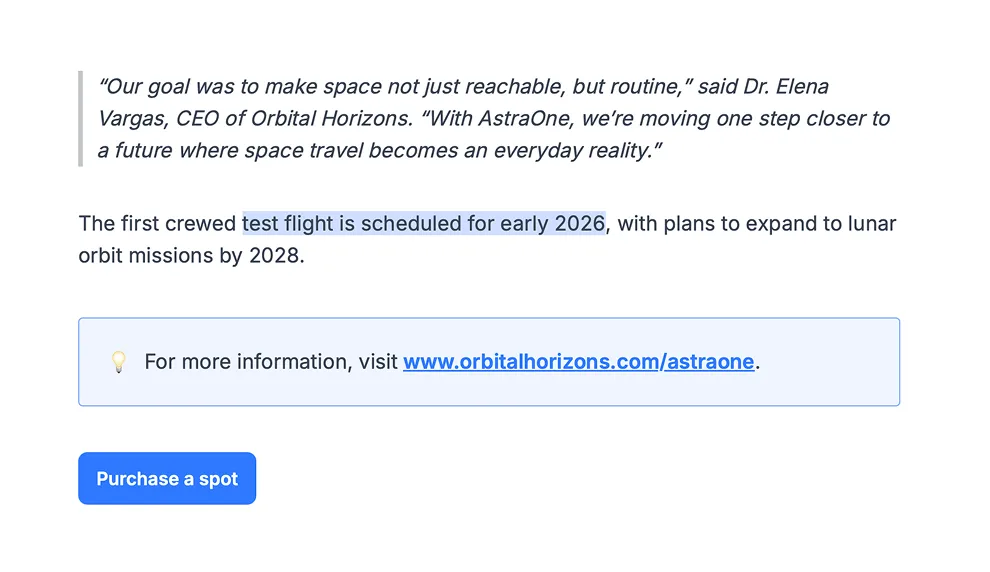The height and width of the screenshot is (572, 990).
Task: Click "The first crewed" paragraph opening
Action: tap(158, 223)
